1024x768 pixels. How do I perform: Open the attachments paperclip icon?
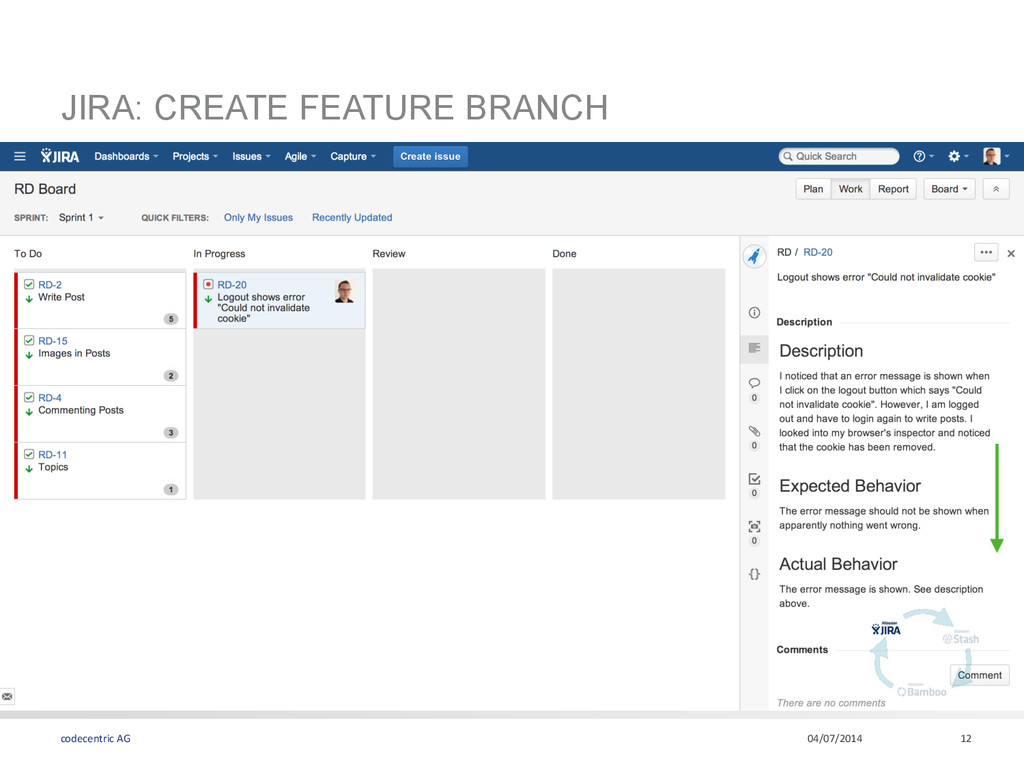(x=754, y=431)
